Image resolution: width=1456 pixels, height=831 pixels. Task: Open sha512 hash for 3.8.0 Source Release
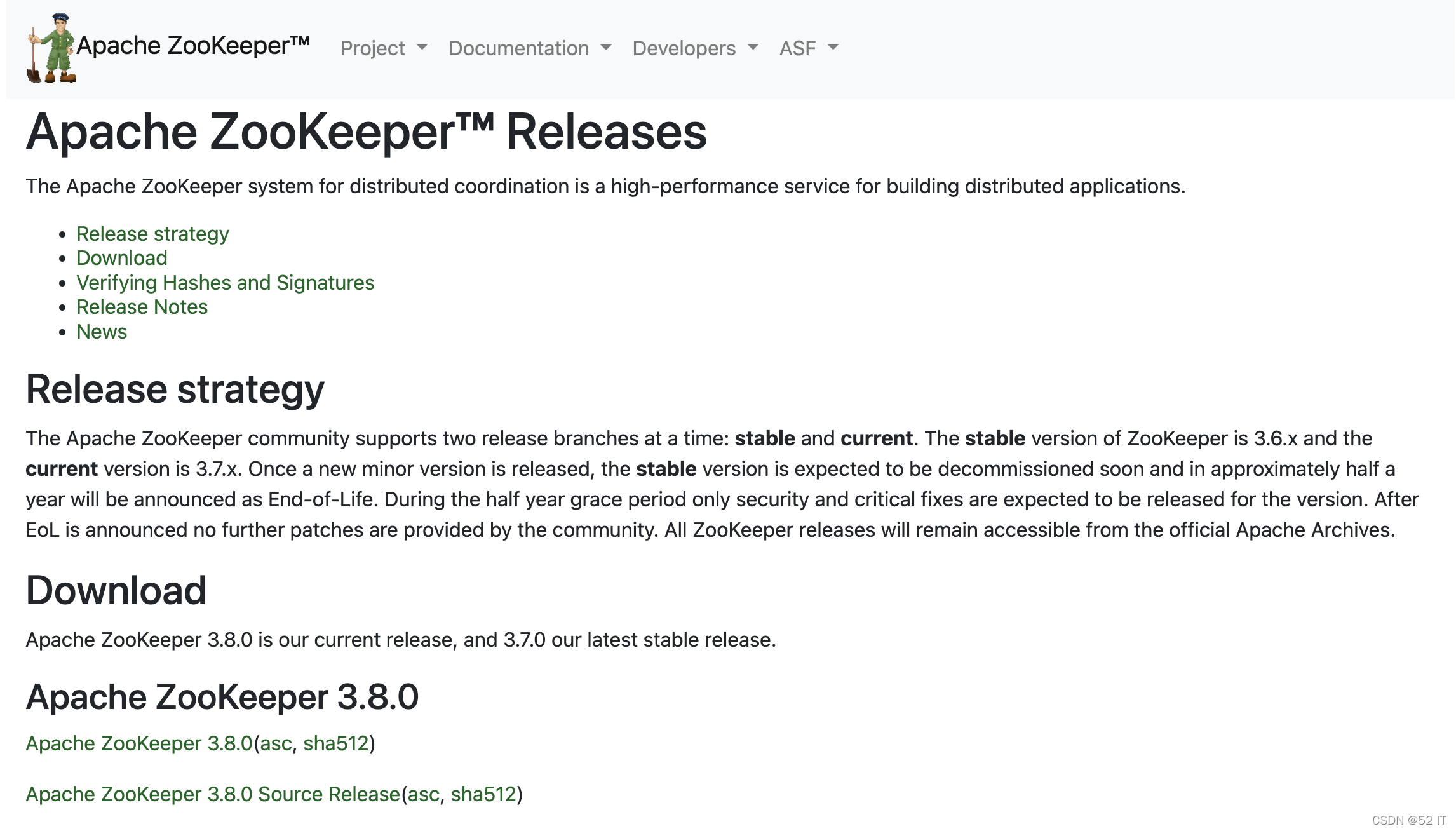[483, 794]
